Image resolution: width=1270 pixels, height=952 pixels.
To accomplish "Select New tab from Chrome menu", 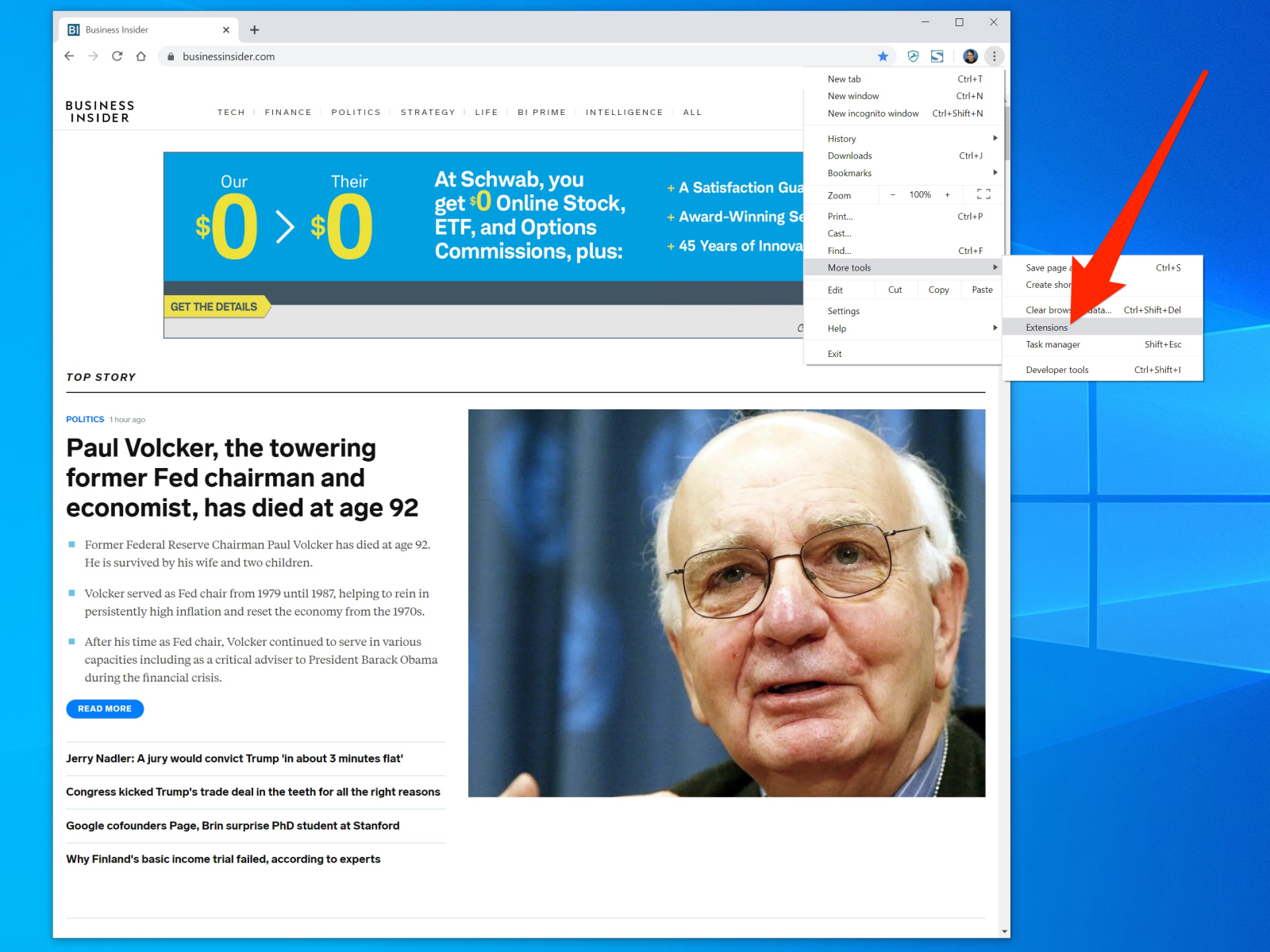I will click(x=903, y=79).
